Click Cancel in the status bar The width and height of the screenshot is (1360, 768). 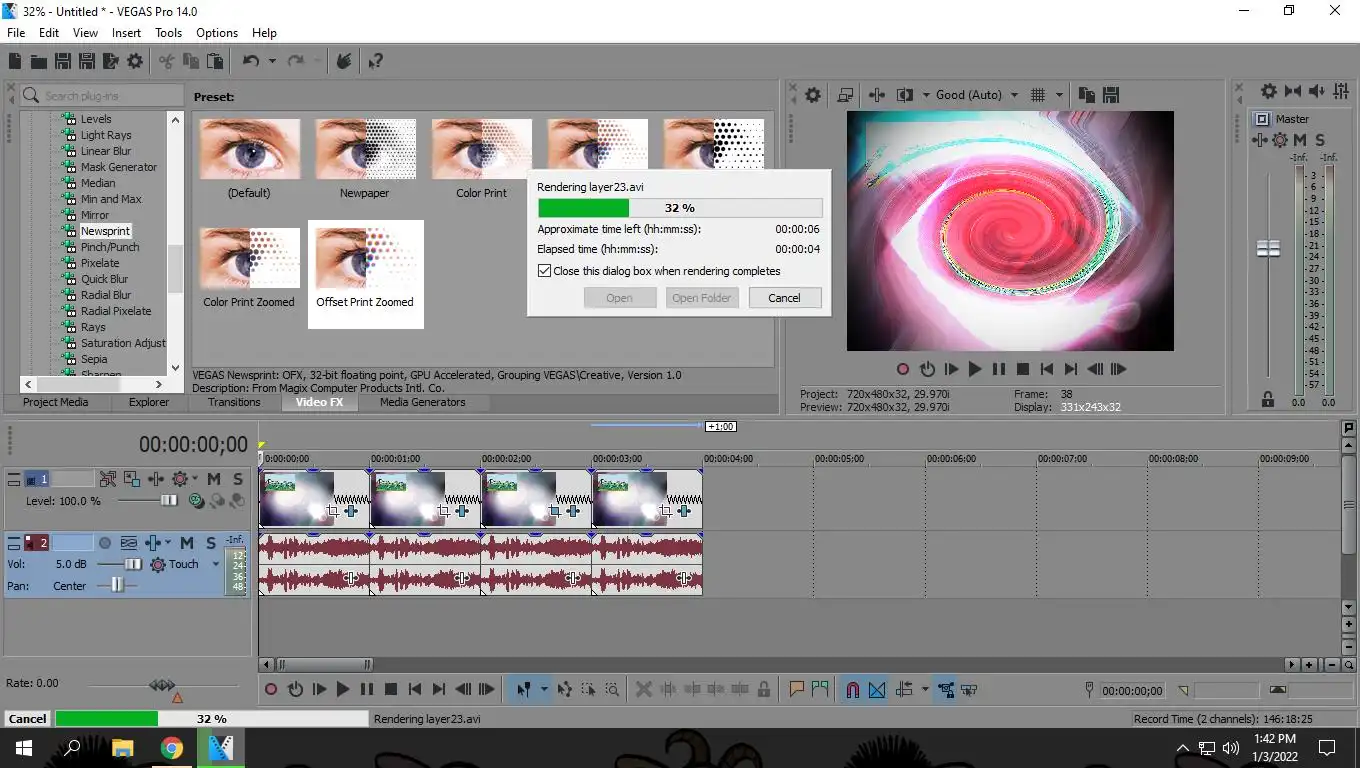[x=27, y=718]
